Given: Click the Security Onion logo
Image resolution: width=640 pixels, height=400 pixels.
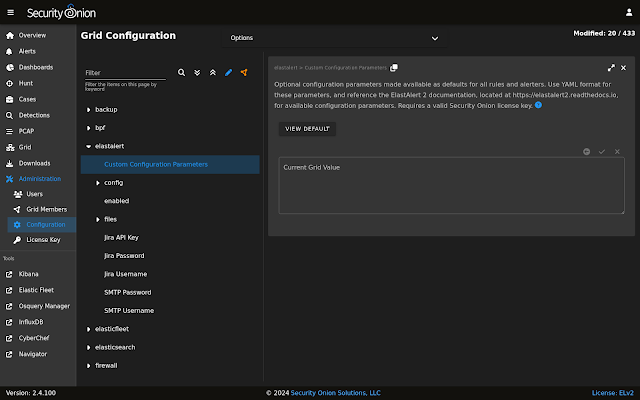Looking at the screenshot, I should 61,12.
